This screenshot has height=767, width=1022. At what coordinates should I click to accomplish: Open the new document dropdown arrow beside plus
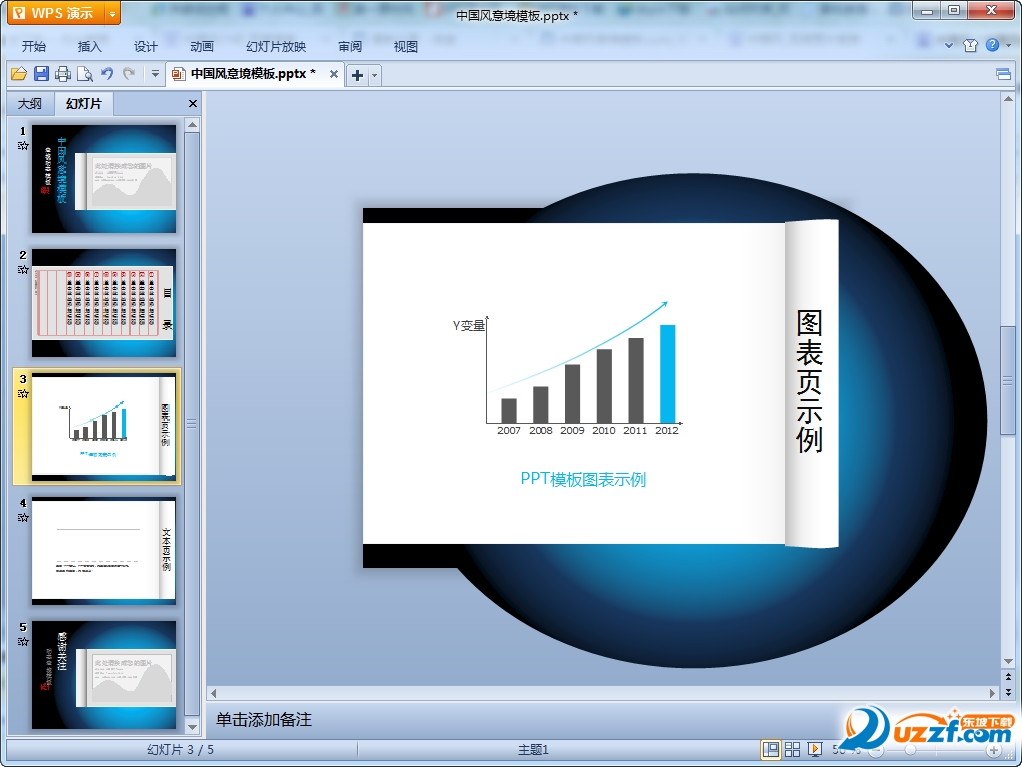coord(374,76)
